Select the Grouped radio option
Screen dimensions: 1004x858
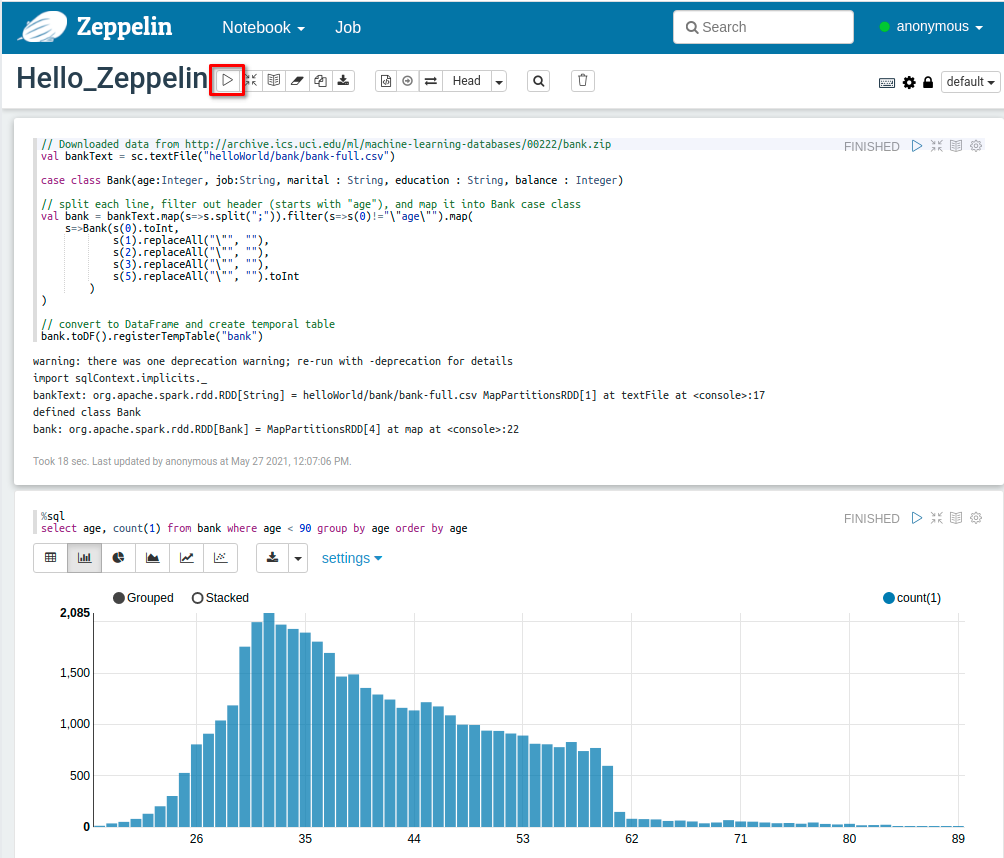119,598
